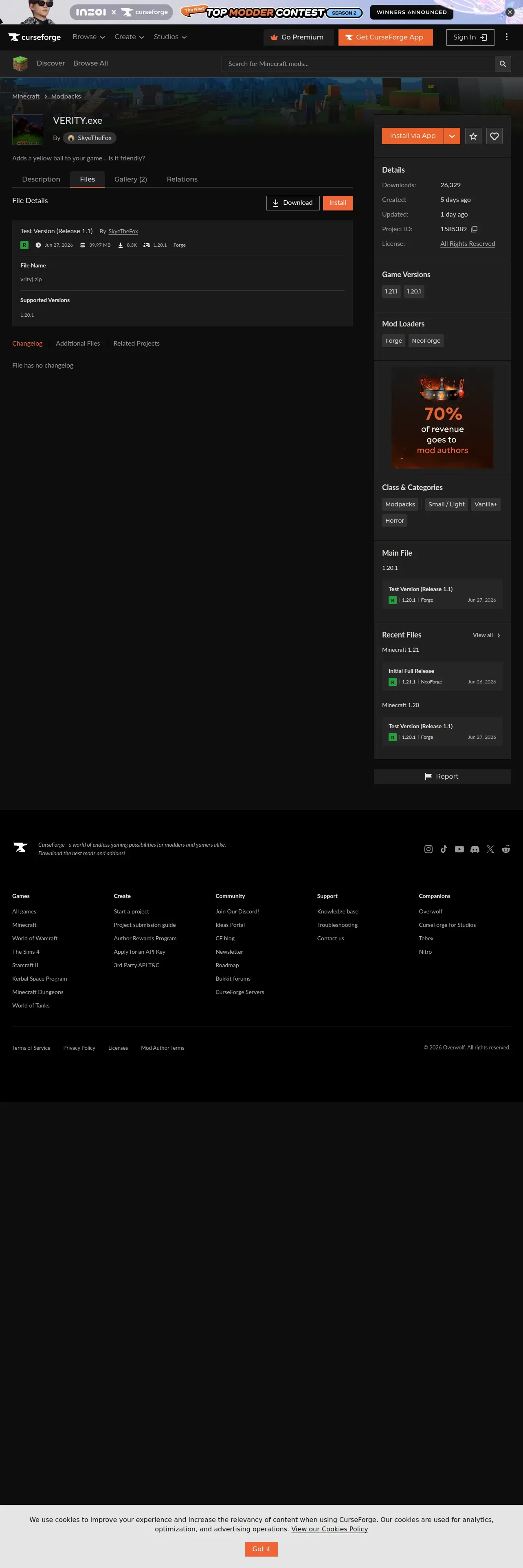Image resolution: width=523 pixels, height=1568 pixels.
Task: Download the file with Download button
Action: (x=293, y=203)
